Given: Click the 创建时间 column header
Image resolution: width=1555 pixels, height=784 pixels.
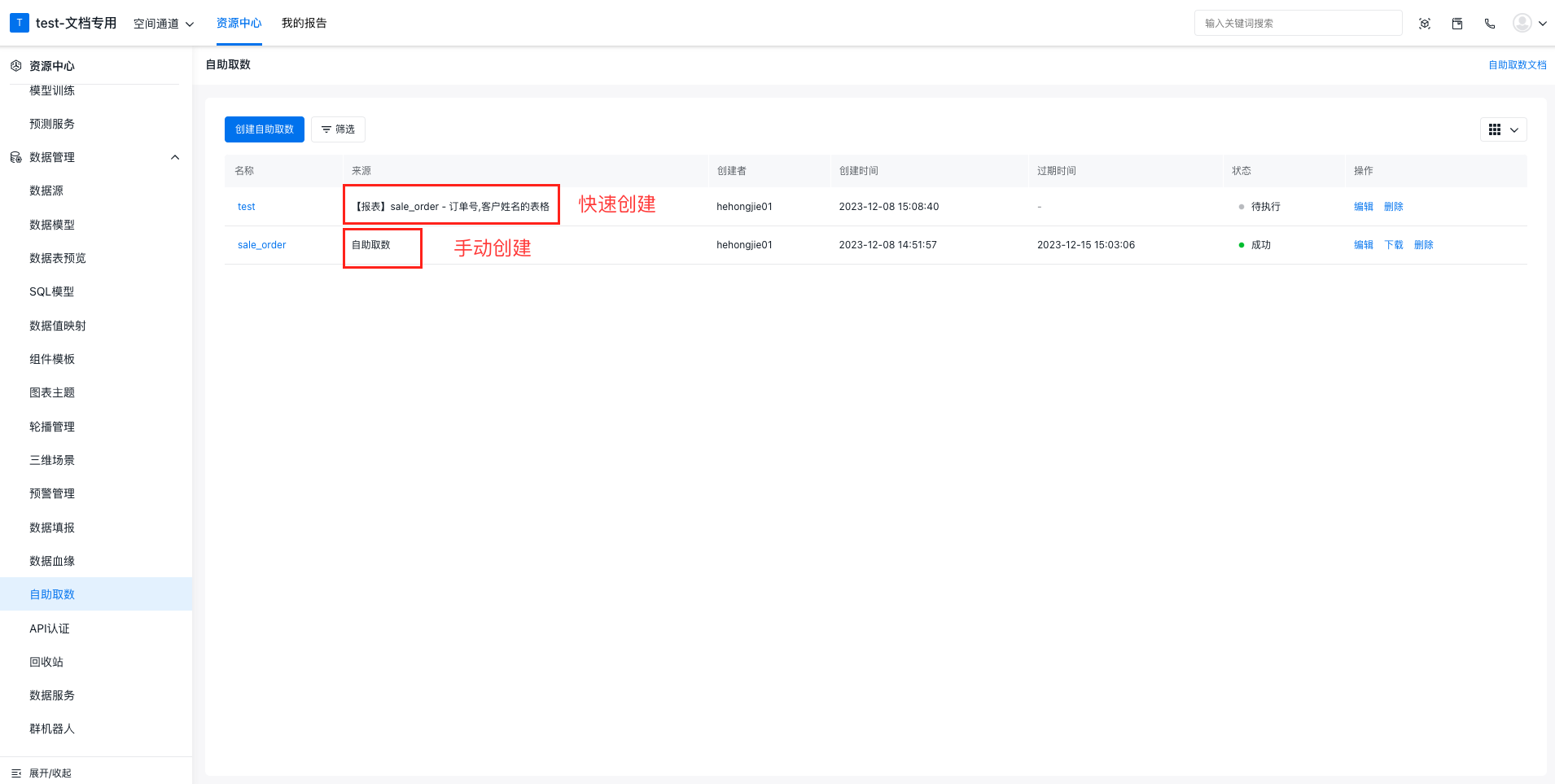Looking at the screenshot, I should tap(859, 171).
